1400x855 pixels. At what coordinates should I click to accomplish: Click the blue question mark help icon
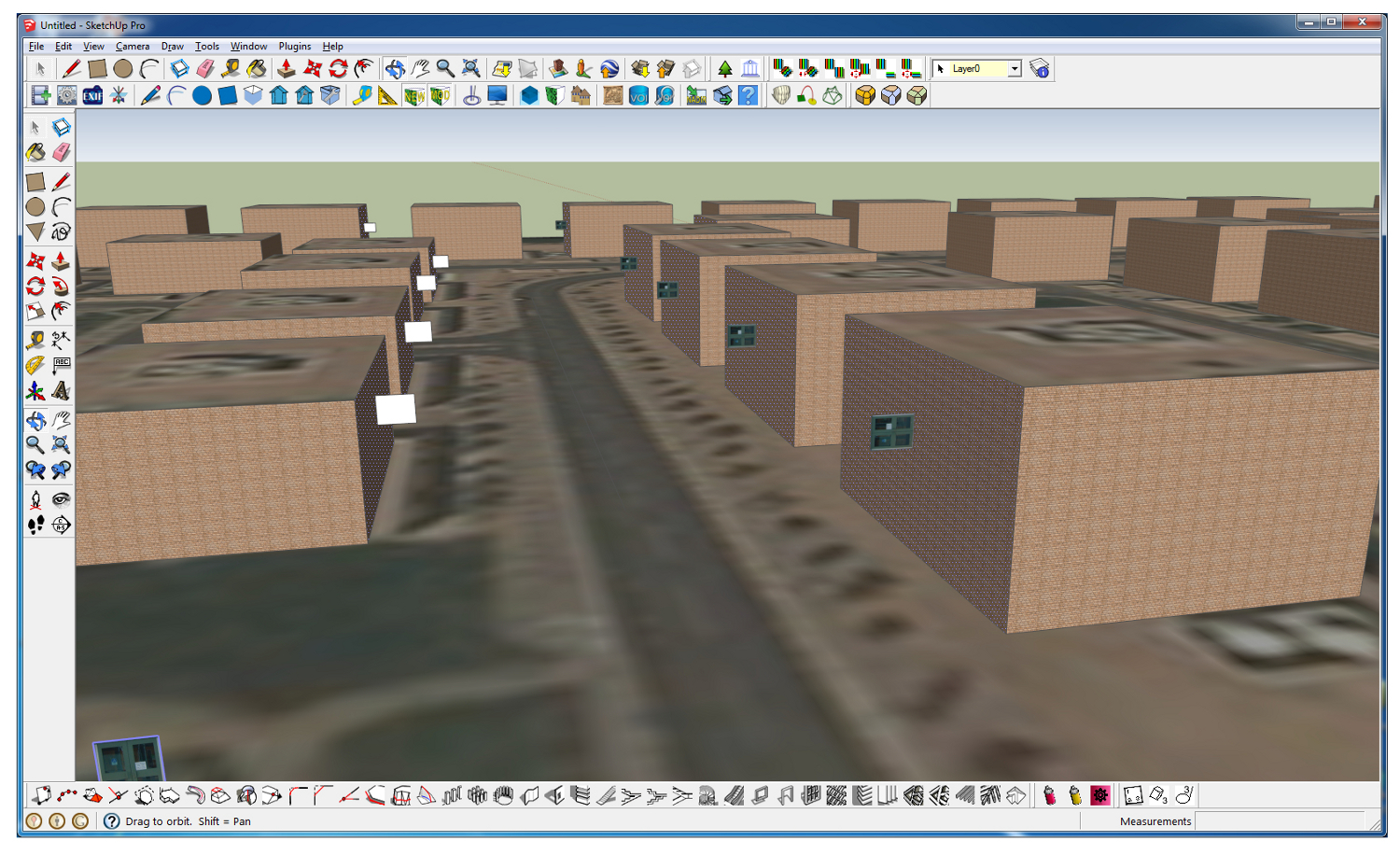[748, 95]
